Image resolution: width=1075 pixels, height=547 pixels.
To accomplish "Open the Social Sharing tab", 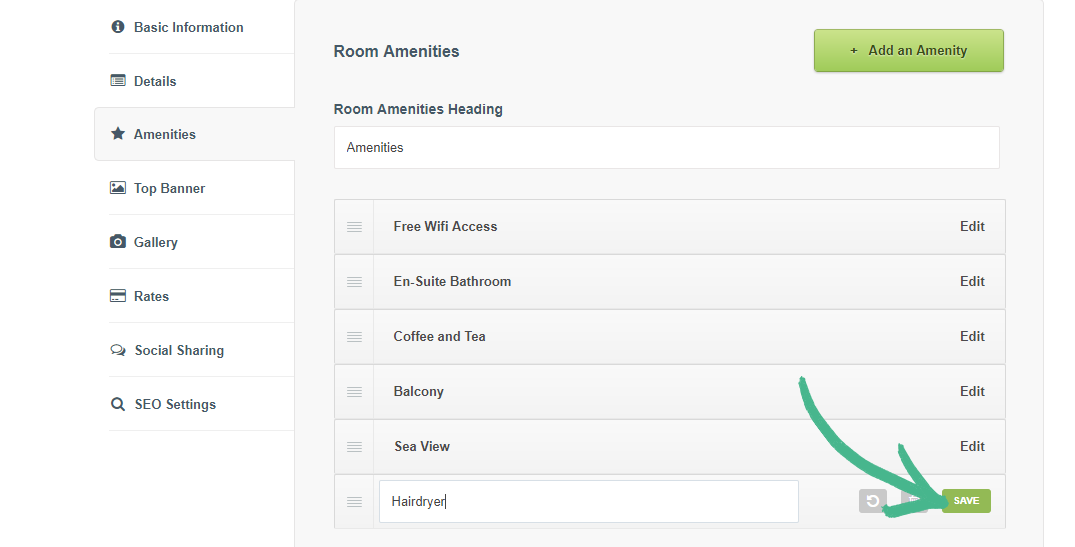I will click(x=179, y=350).
